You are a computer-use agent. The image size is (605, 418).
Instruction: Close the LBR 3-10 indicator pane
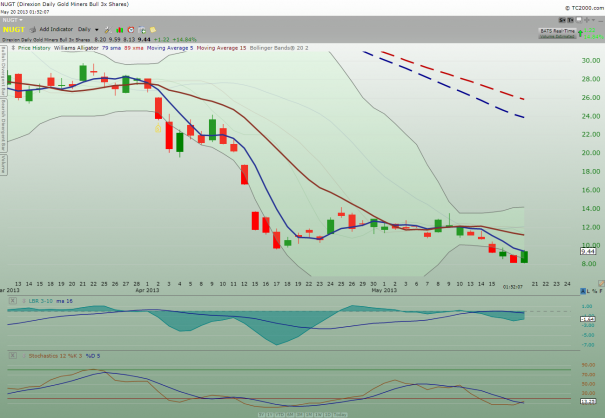pos(13,301)
